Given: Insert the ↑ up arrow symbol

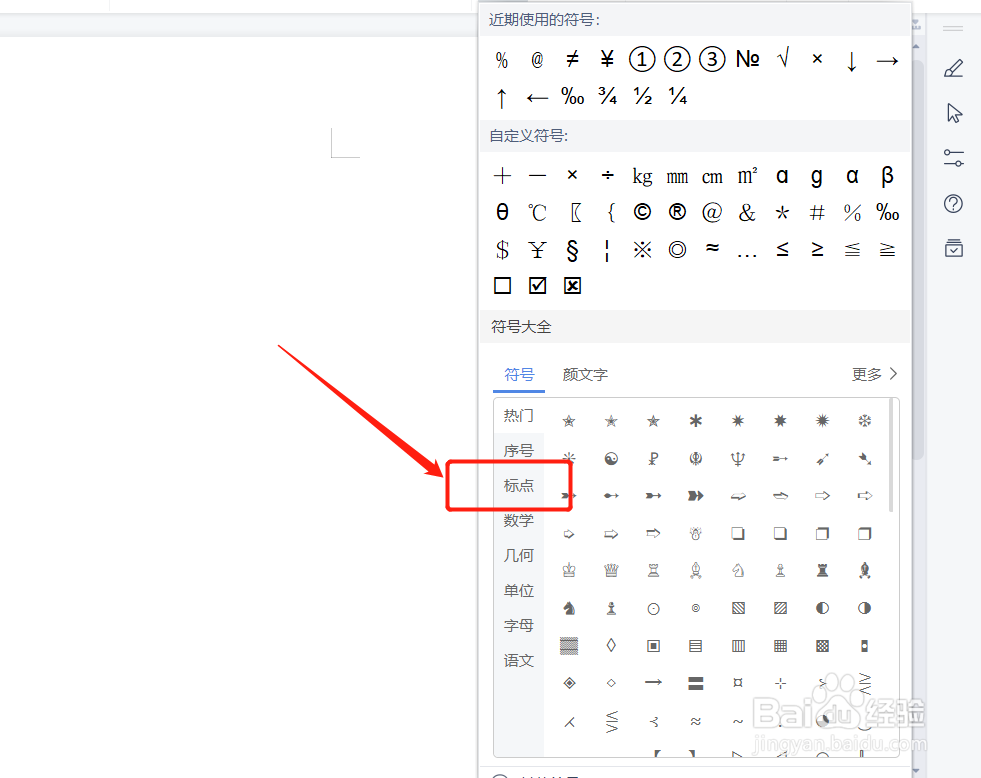Looking at the screenshot, I should click(502, 98).
